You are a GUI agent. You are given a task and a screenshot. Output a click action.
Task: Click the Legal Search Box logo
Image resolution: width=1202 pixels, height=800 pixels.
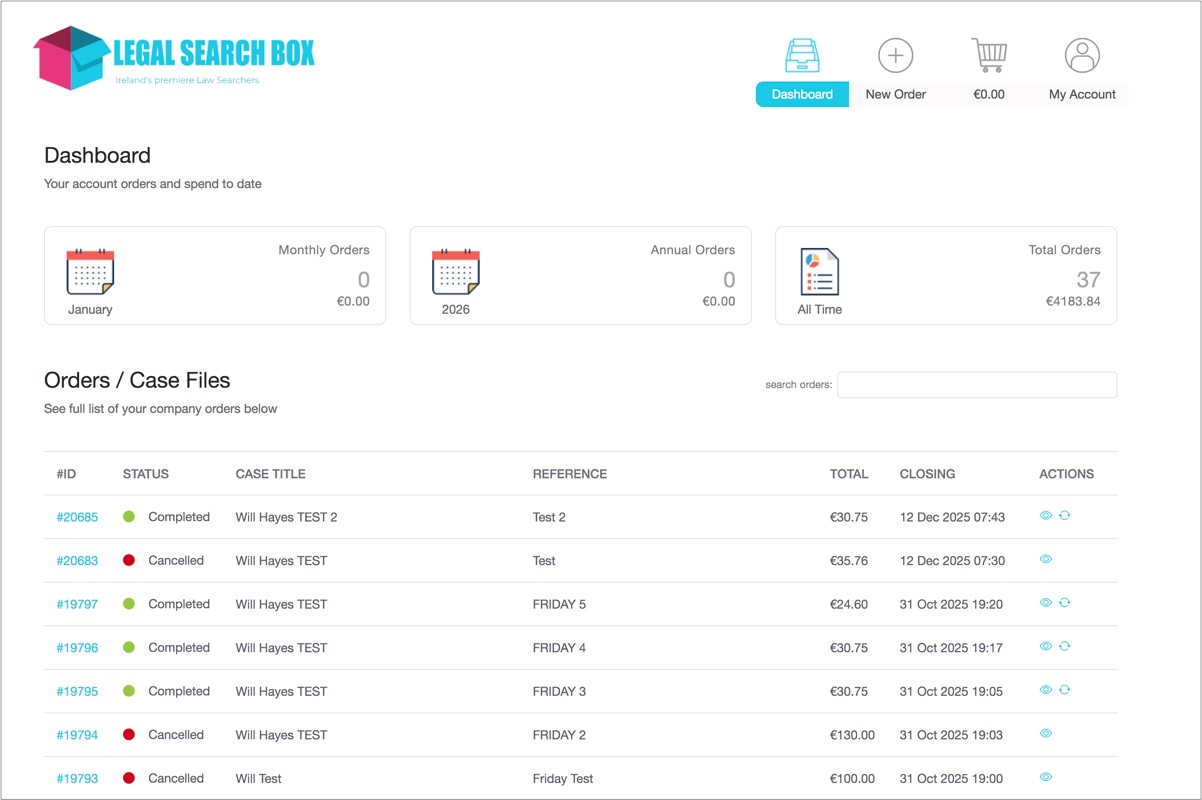174,57
